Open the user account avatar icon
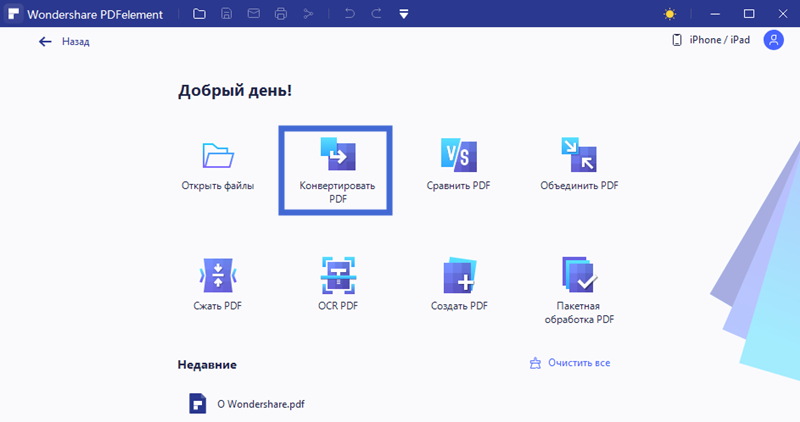 773,40
